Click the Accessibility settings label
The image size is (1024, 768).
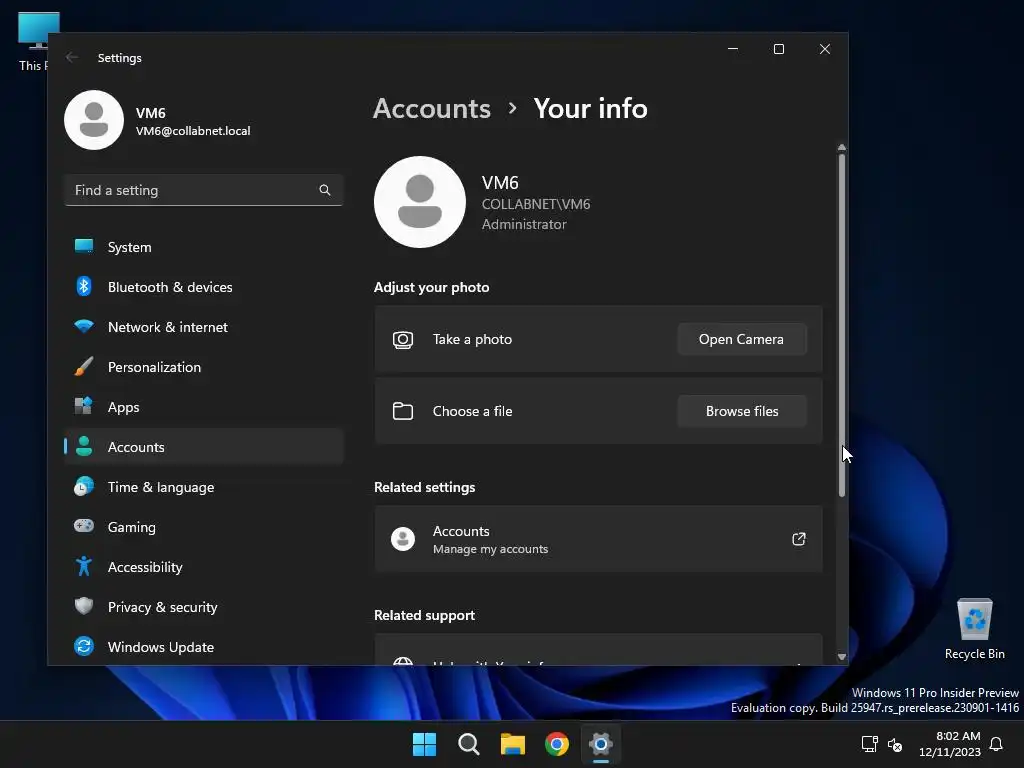tap(145, 567)
